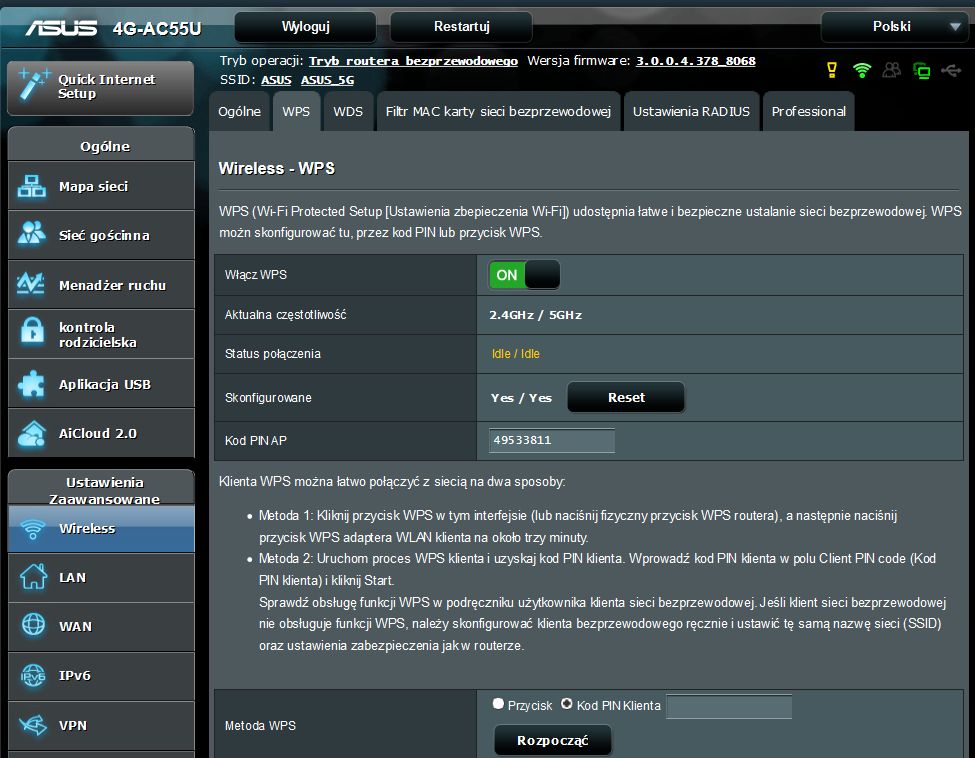Image resolution: width=975 pixels, height=758 pixels.
Task: Click the 2.4GHz / 5GHz frequency text
Action: click(x=535, y=315)
